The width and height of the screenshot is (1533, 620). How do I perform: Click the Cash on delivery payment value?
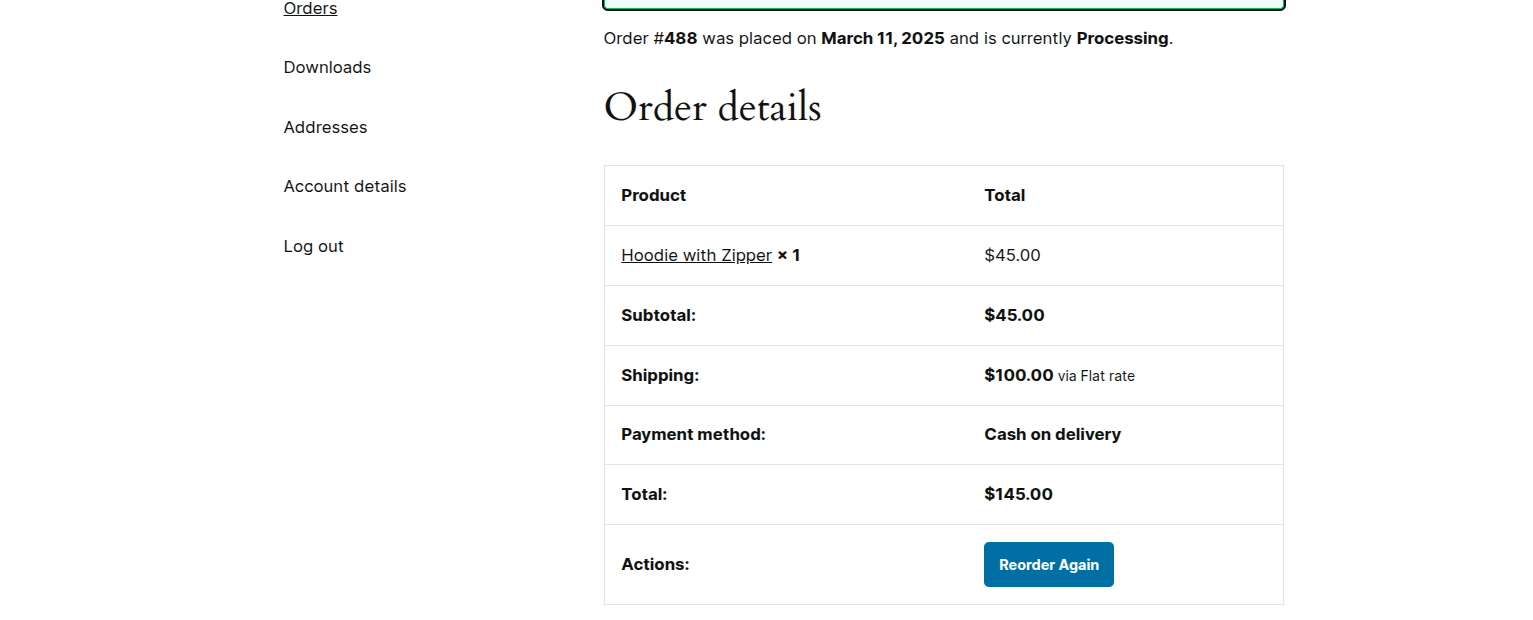click(1052, 434)
